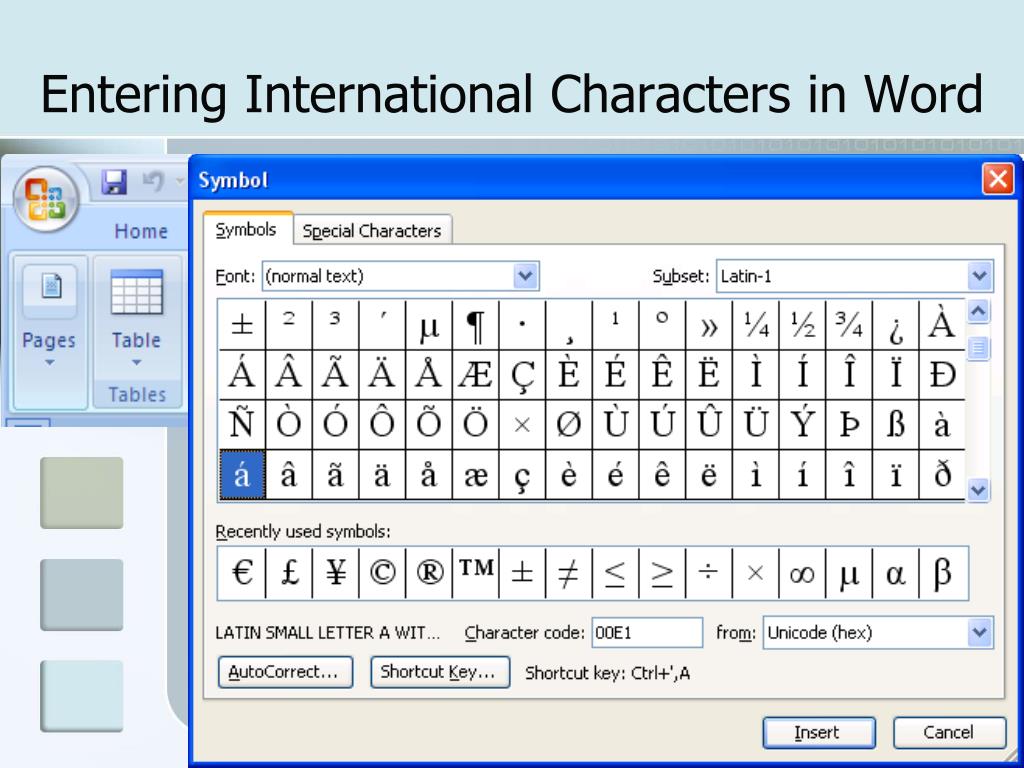Select the Ð capital eth symbol
The height and width of the screenshot is (768, 1024).
942,375
